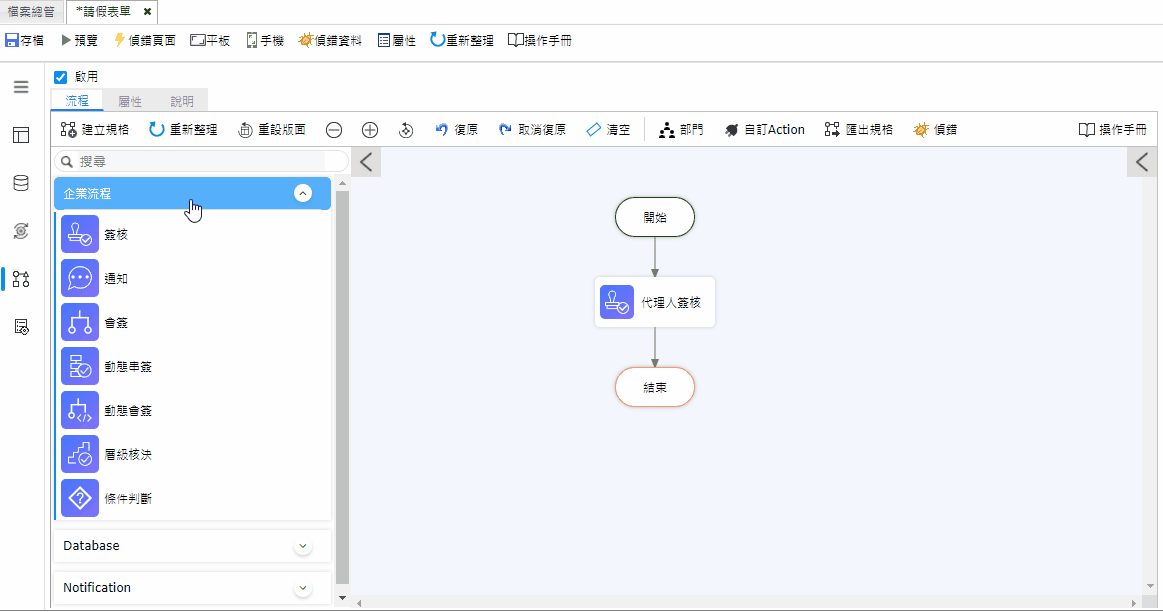This screenshot has width=1163, height=612.
Task: Expand the Notification section
Action: (303, 588)
